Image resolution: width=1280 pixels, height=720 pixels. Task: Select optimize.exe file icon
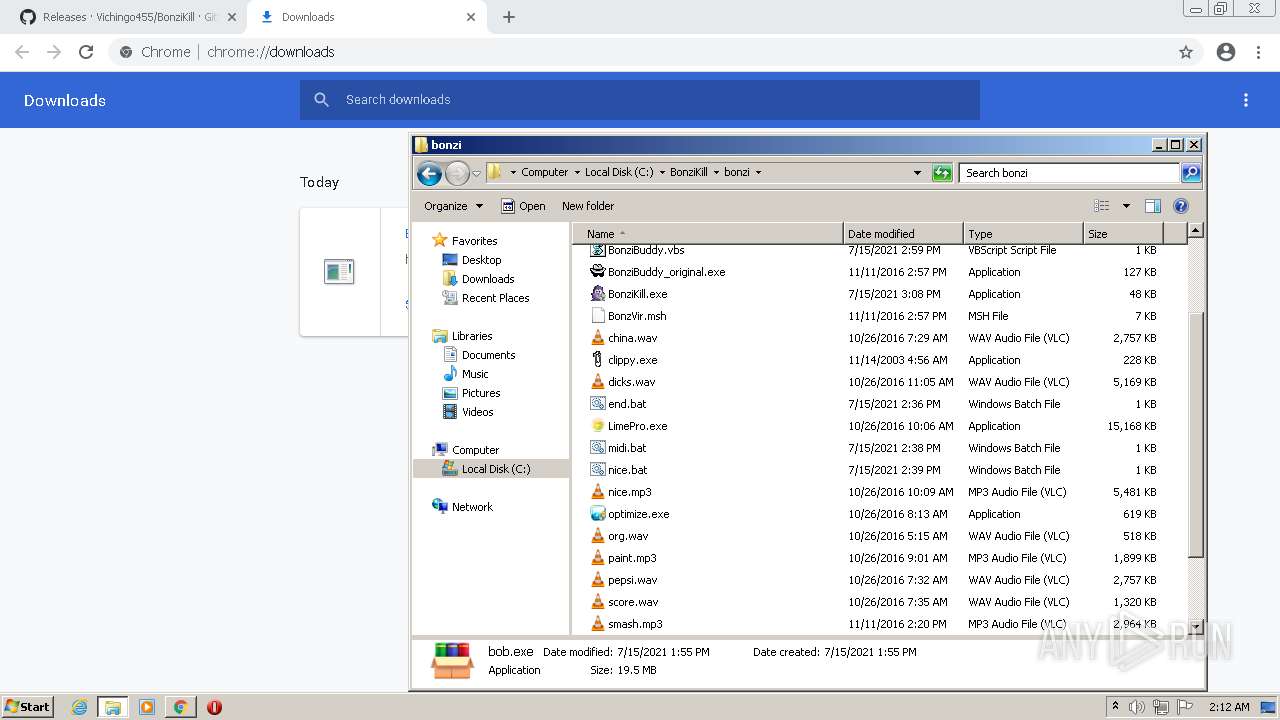598,514
